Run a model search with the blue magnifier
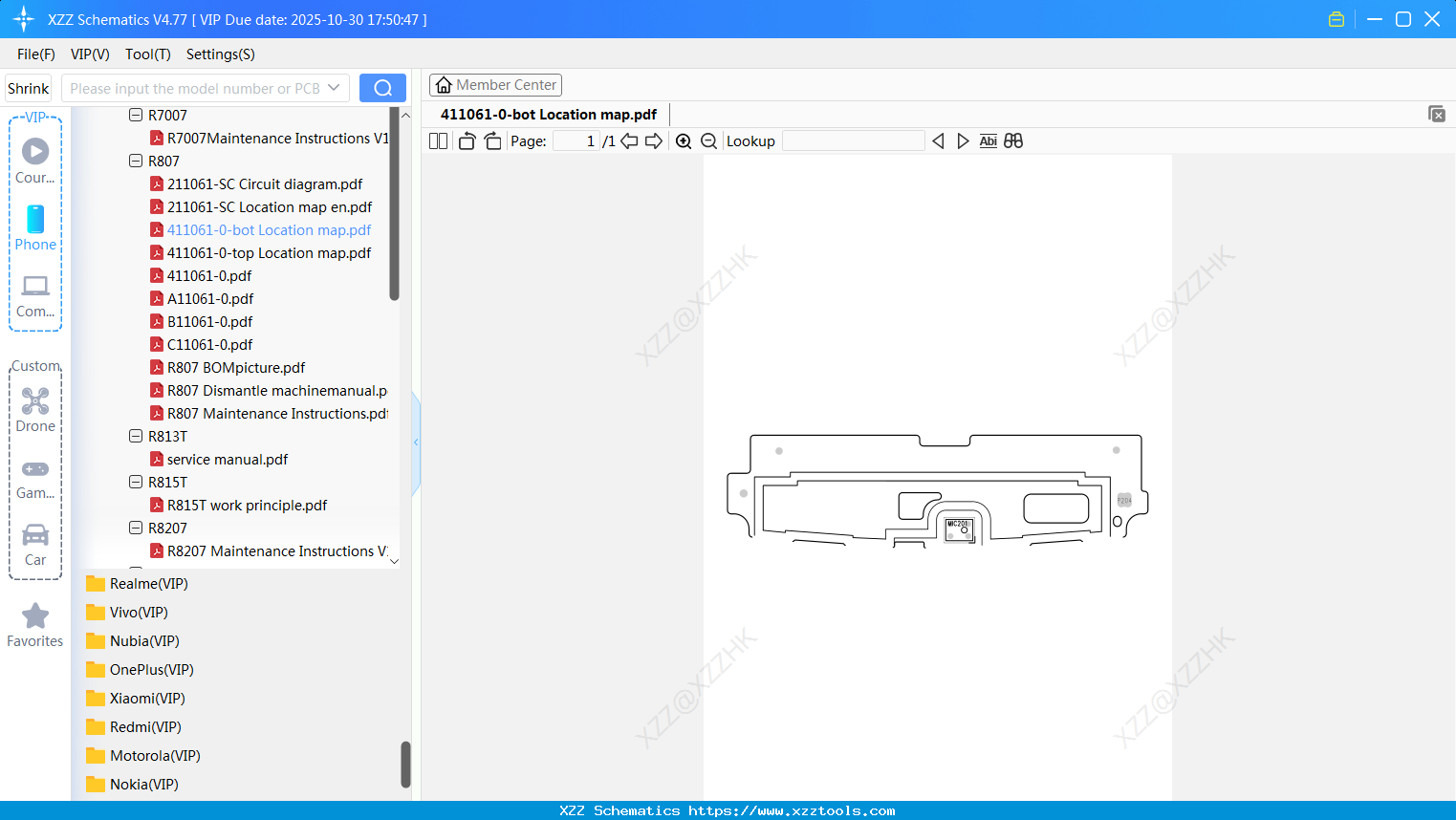Screen dimensions: 1456x820 382,87
